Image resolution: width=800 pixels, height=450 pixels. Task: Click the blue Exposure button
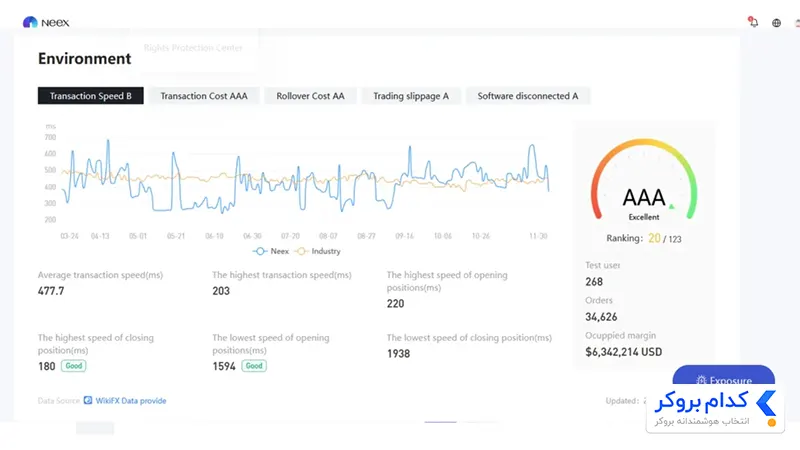(x=723, y=378)
